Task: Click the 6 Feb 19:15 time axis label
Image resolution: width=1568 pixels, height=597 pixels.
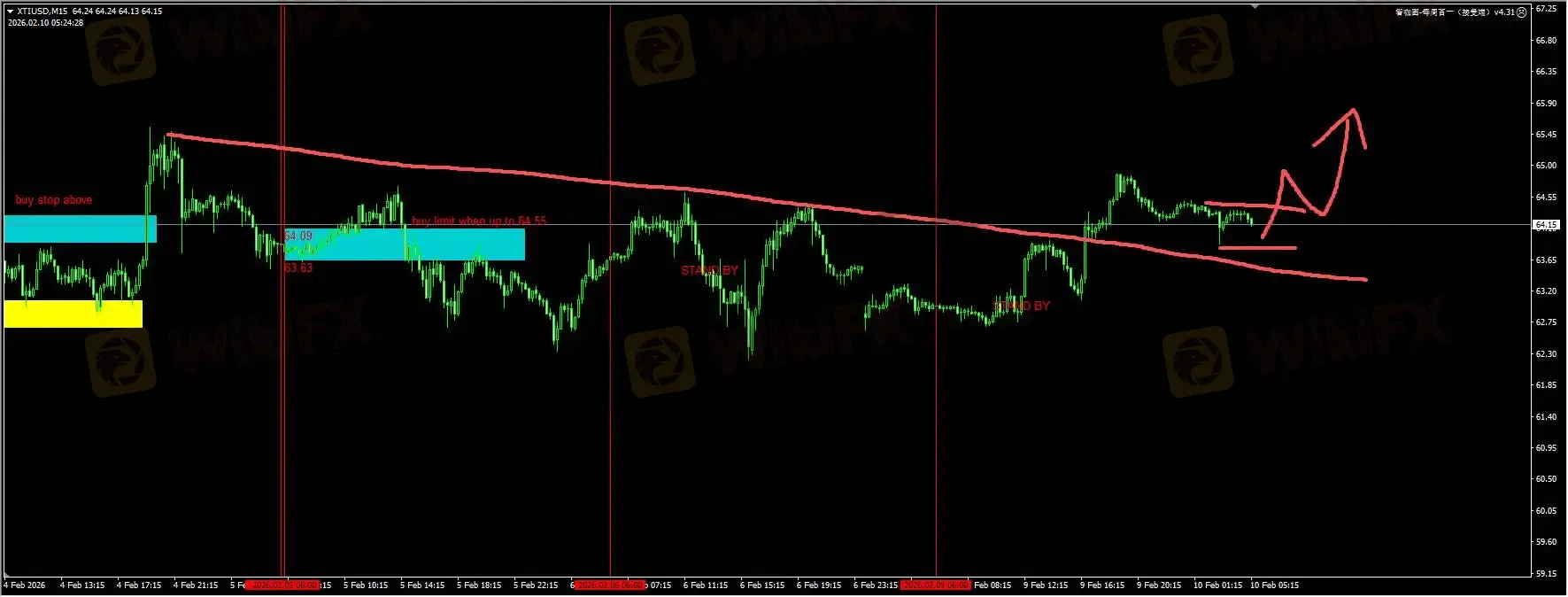Action: tap(819, 585)
